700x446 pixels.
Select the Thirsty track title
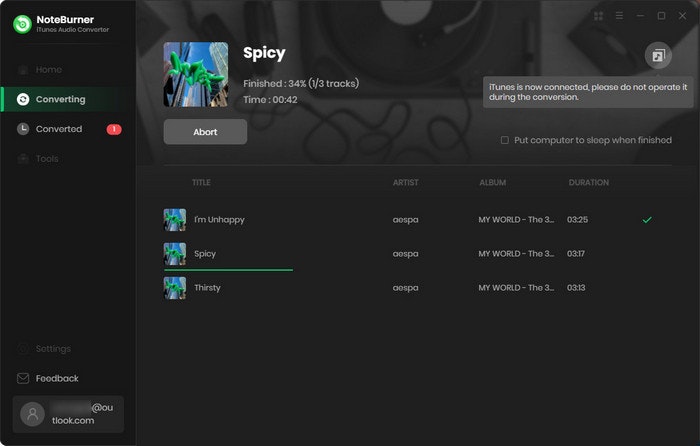click(x=207, y=288)
